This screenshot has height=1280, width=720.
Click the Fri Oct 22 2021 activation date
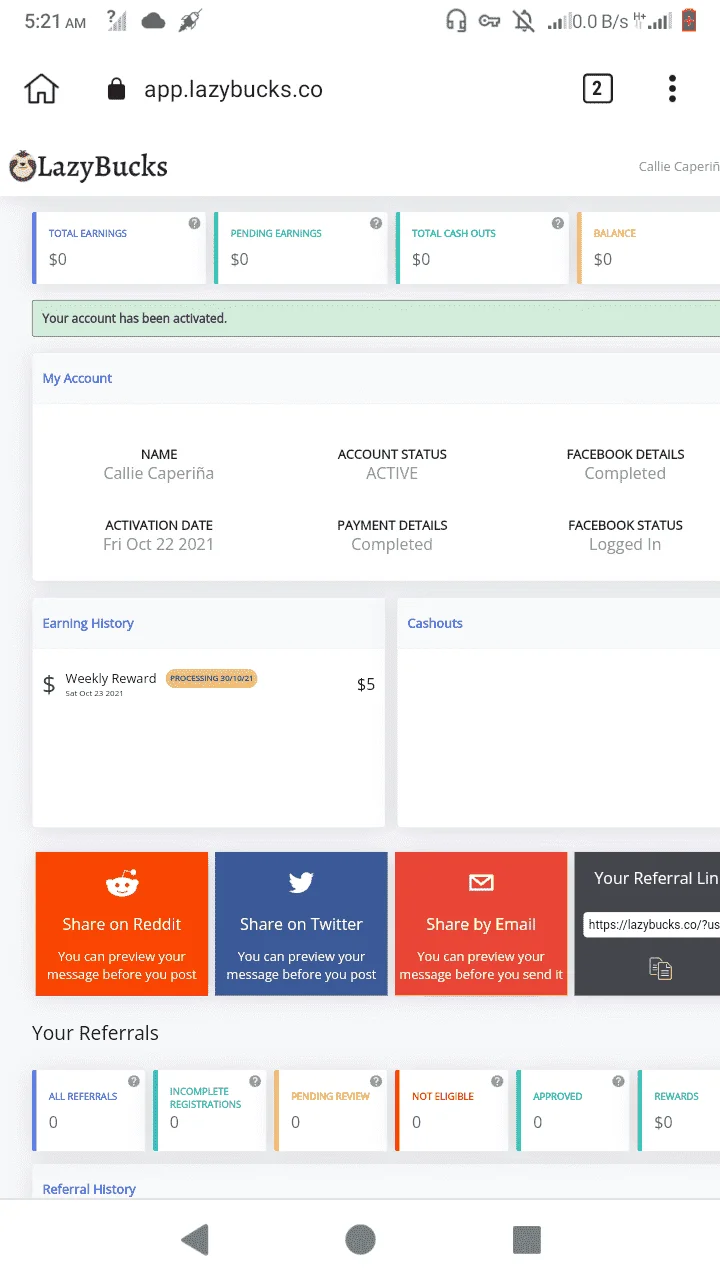pos(158,544)
